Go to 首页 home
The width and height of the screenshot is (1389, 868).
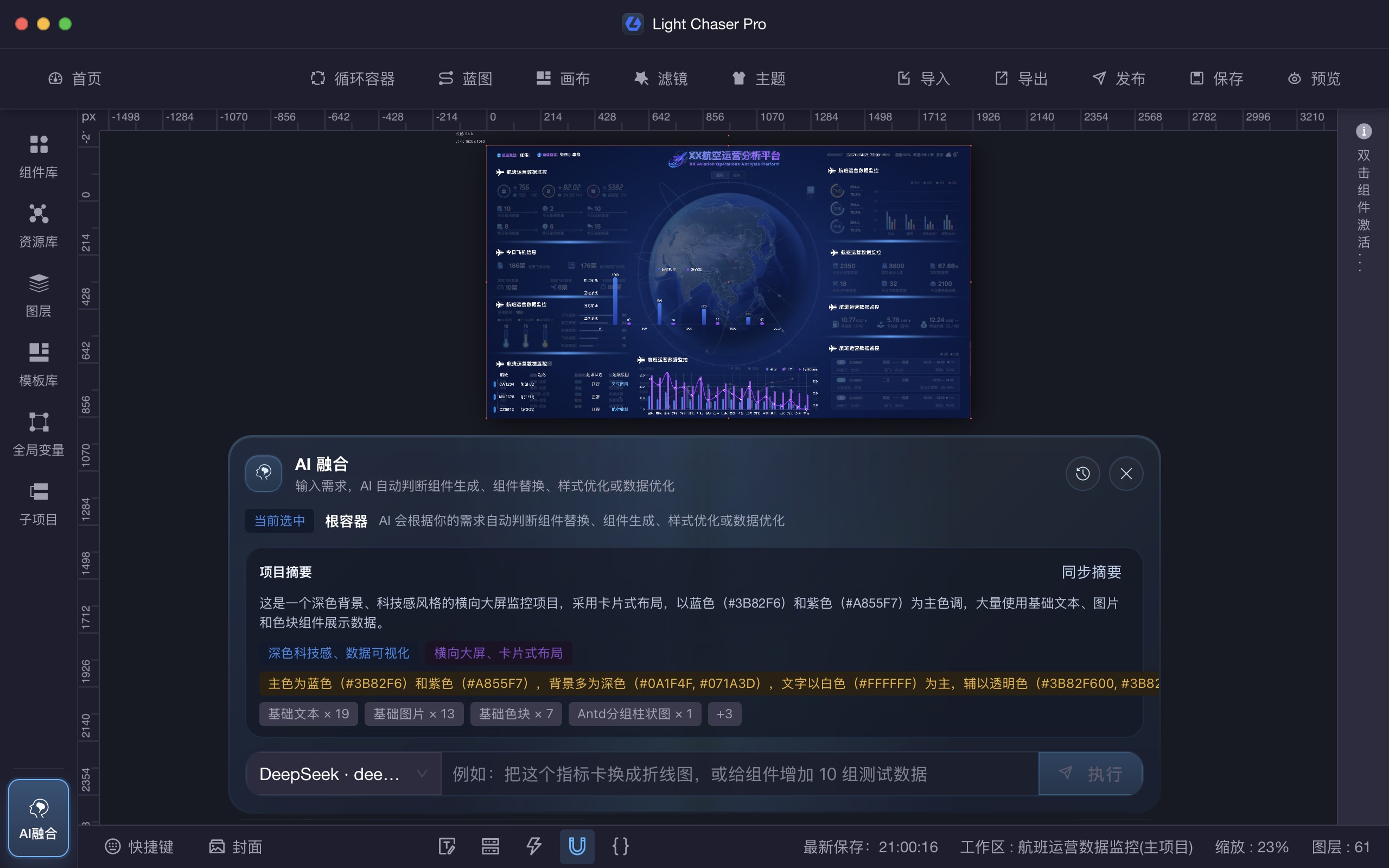pos(75,79)
